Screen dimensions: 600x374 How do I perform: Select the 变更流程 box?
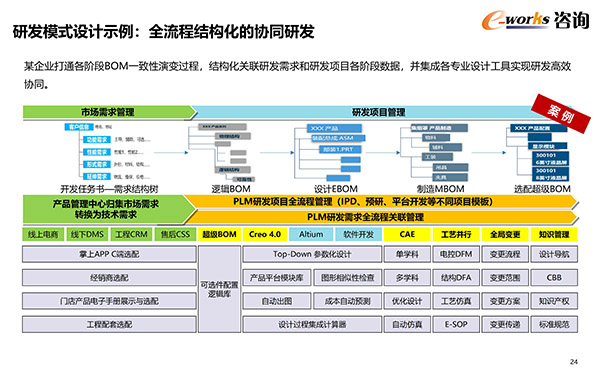click(505, 254)
